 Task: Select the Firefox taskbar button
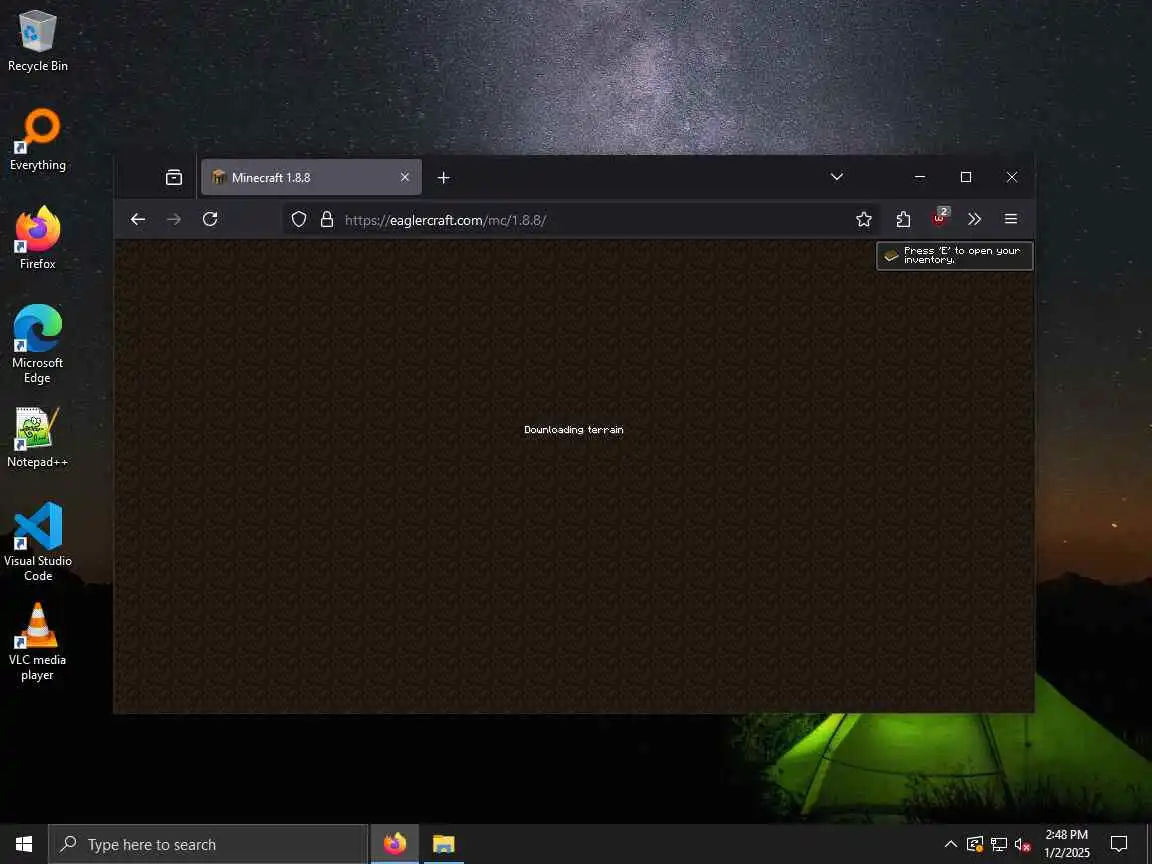click(395, 844)
